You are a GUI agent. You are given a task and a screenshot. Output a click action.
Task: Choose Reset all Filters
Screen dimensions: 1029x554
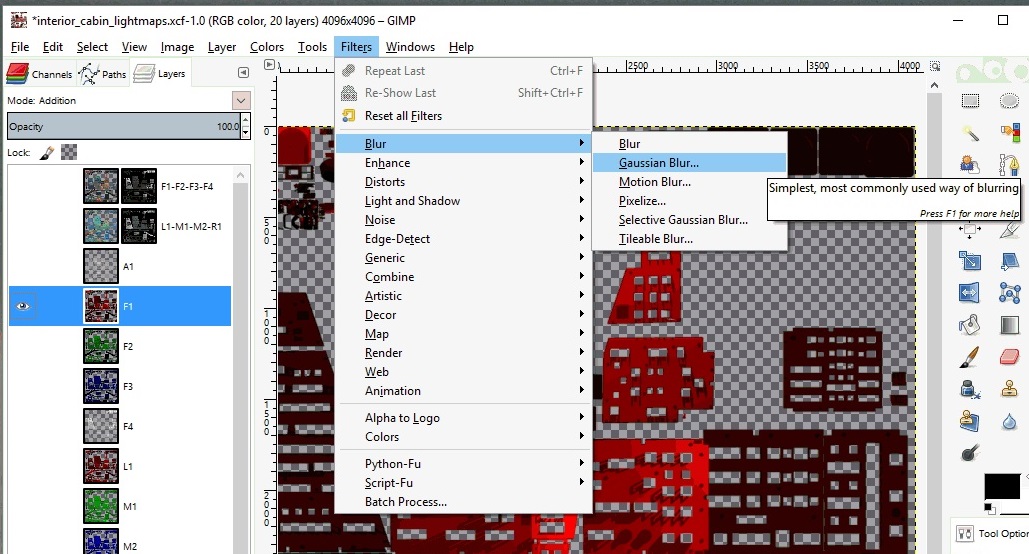[x=403, y=116]
